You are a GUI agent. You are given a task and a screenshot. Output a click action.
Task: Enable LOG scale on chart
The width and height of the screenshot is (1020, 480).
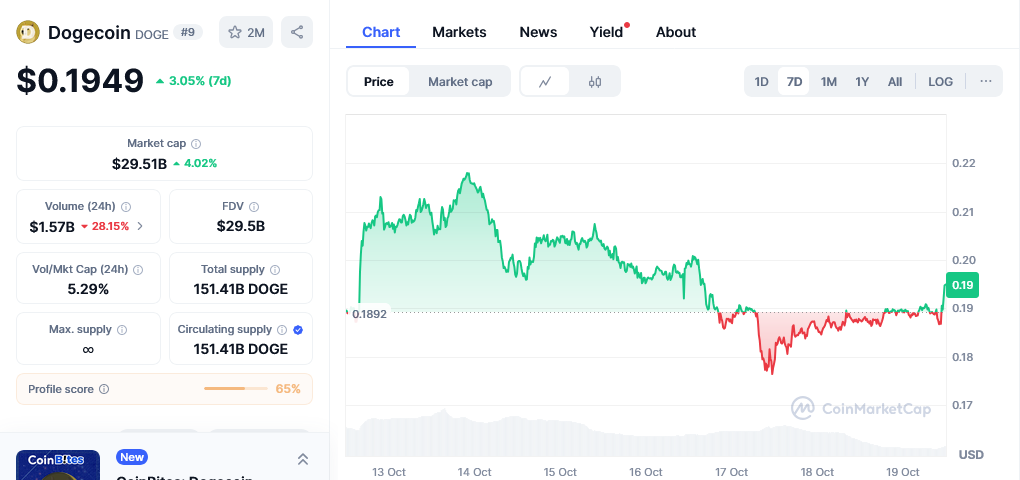[x=940, y=82]
